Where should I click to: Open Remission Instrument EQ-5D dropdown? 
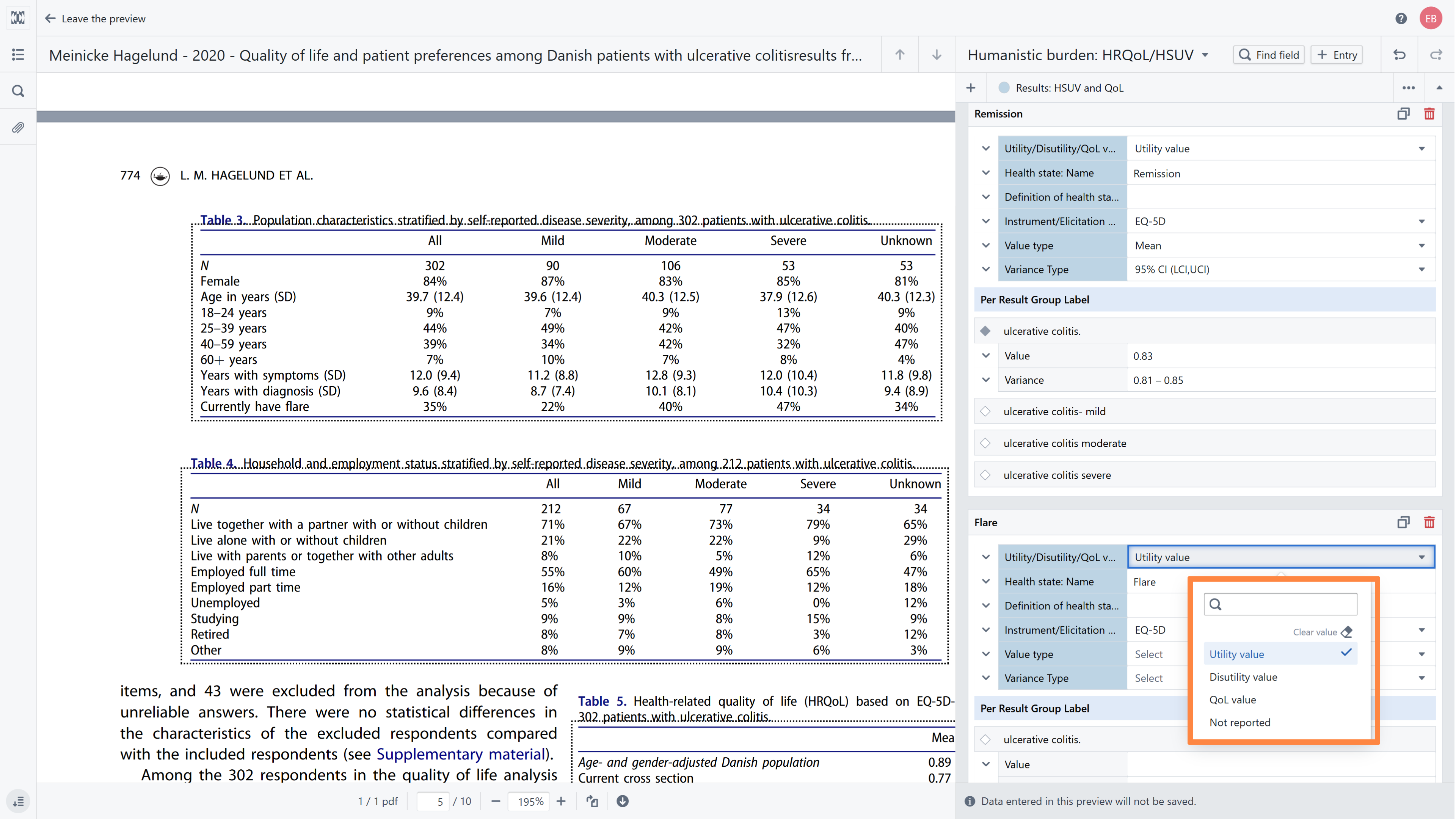click(x=1281, y=221)
